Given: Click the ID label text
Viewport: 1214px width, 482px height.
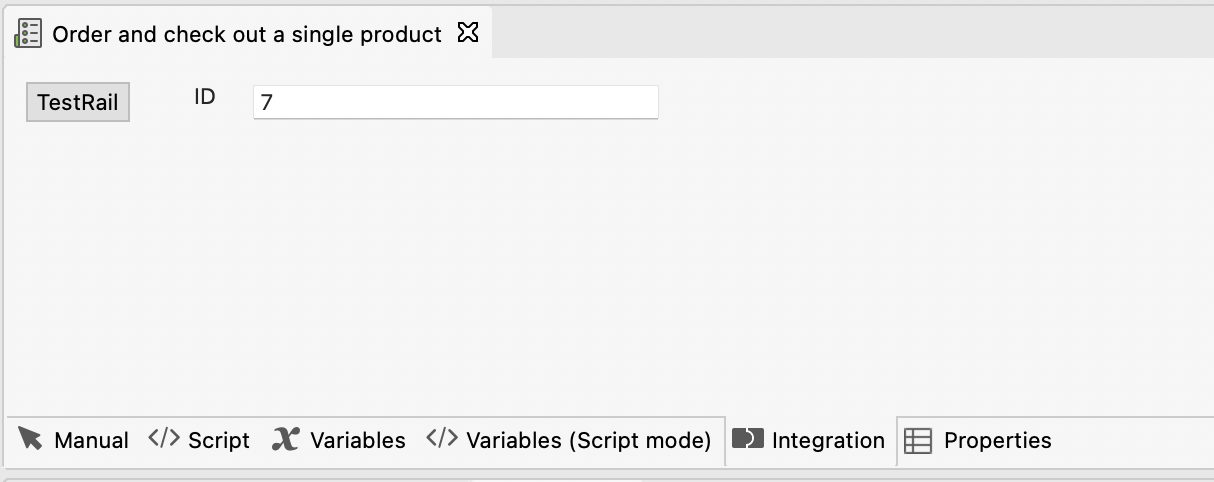Looking at the screenshot, I should pyautogui.click(x=205, y=97).
